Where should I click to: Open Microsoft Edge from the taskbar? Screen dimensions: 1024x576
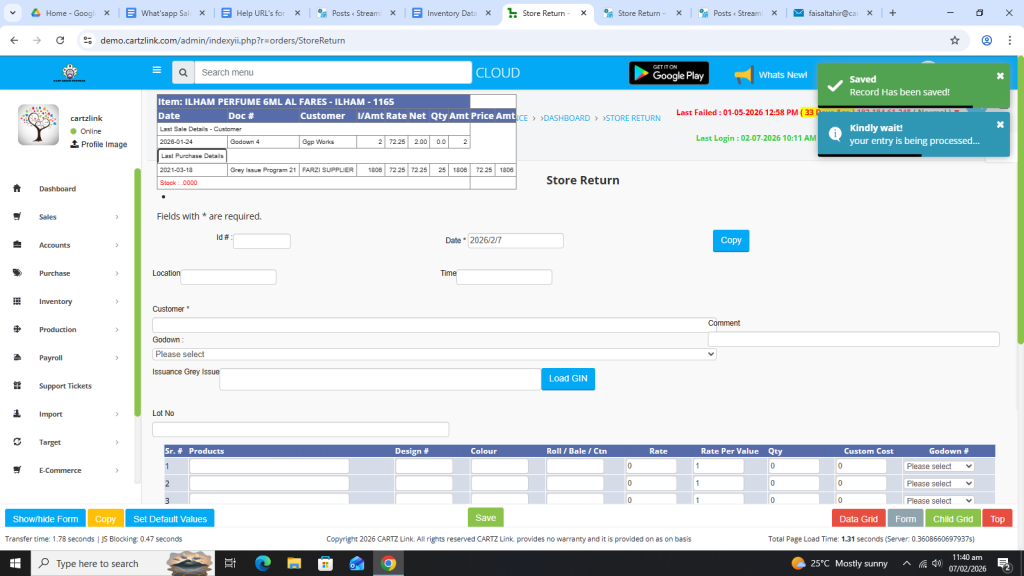(x=263, y=563)
